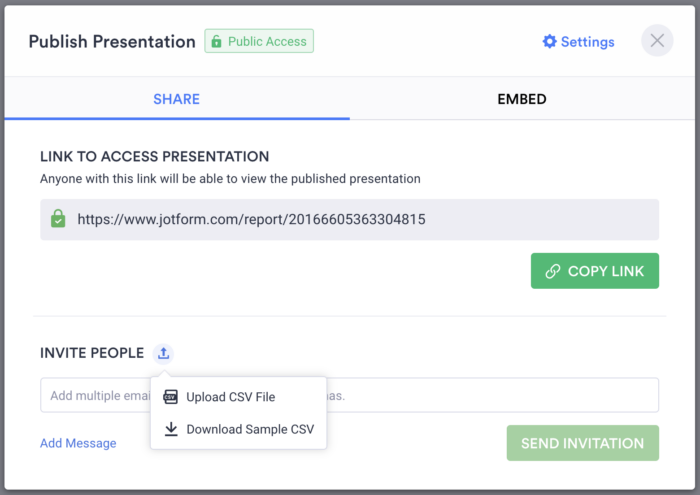
Task: Close the Publish Presentation dialog
Action: [x=657, y=41]
